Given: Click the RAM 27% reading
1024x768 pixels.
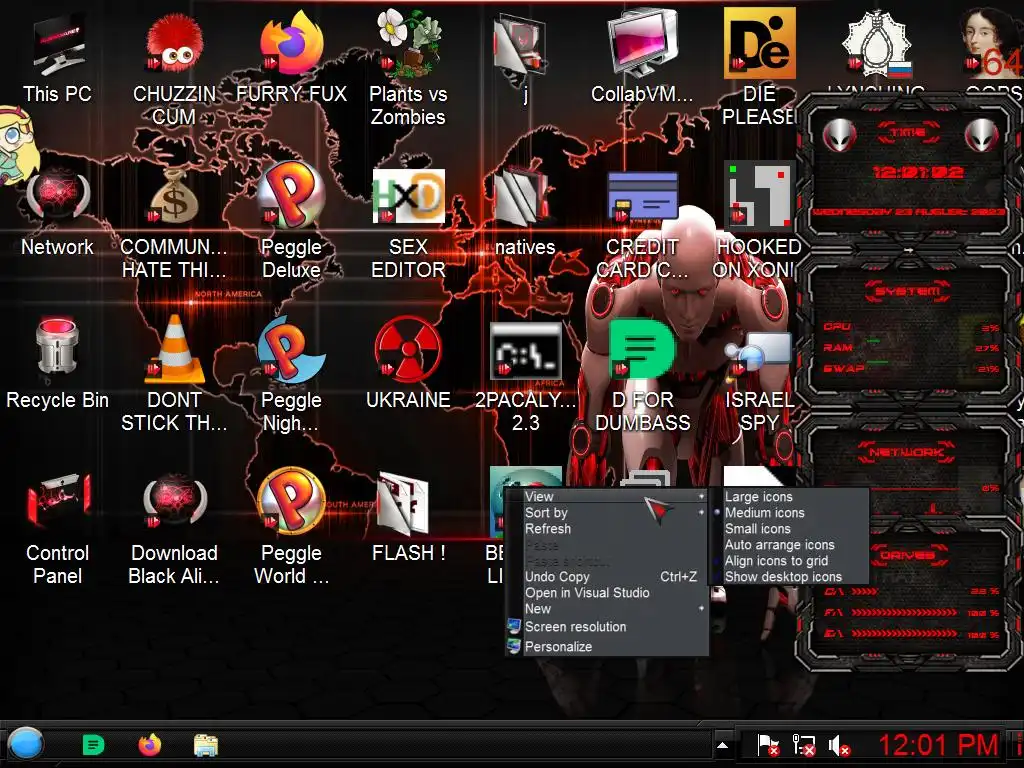Looking at the screenshot, I should point(987,348).
